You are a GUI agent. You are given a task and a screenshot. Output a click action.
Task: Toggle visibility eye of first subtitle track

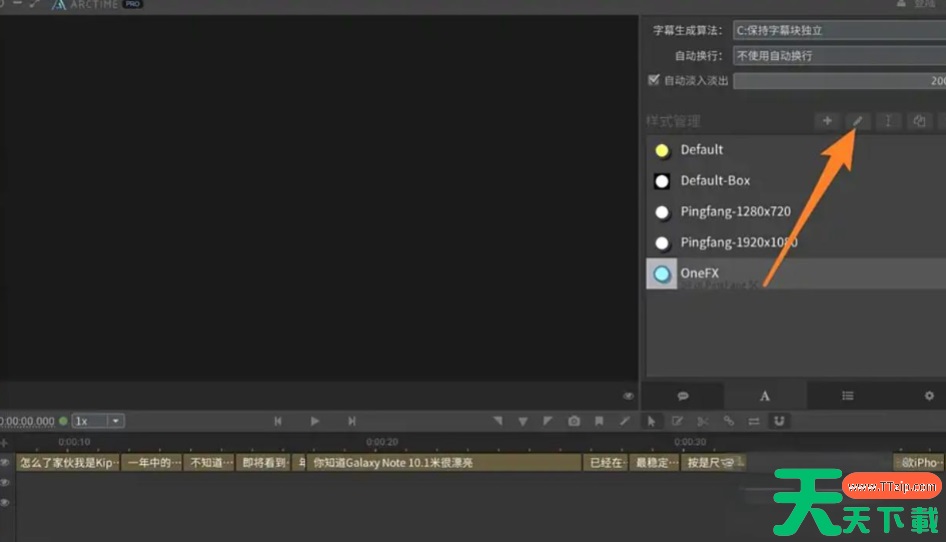(5, 463)
